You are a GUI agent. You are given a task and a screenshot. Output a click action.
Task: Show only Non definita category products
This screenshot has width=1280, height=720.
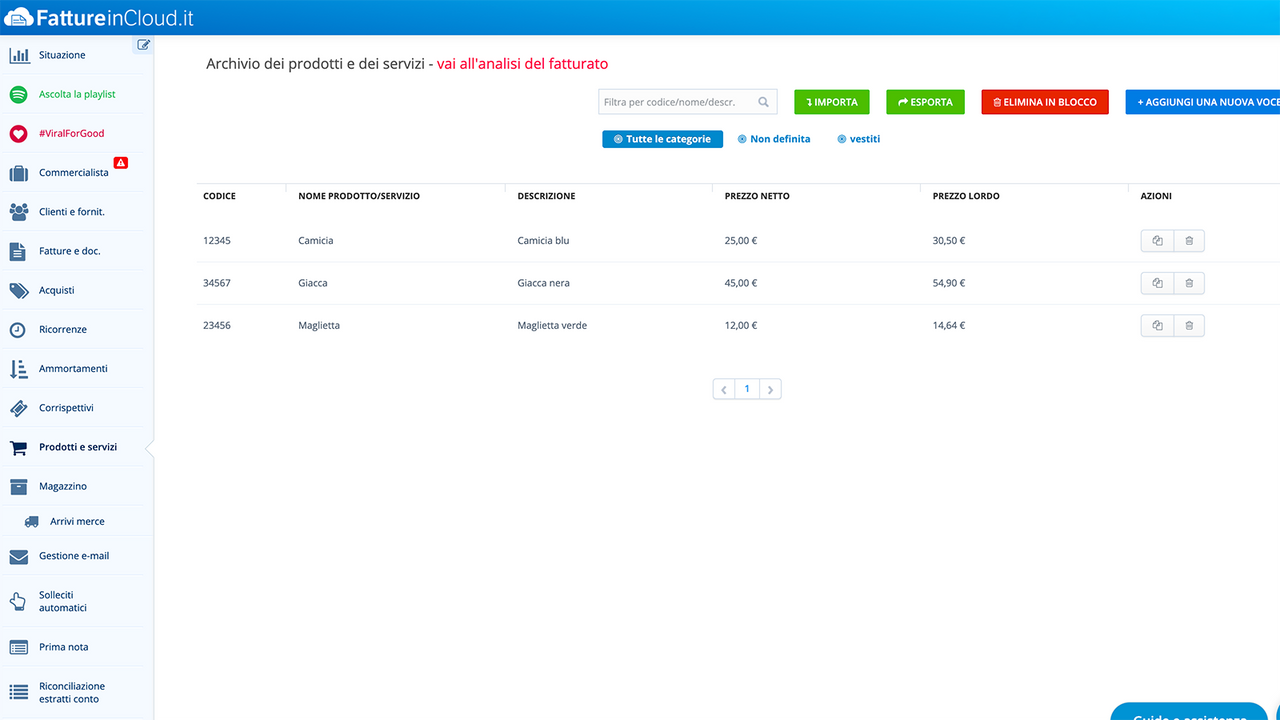(774, 139)
